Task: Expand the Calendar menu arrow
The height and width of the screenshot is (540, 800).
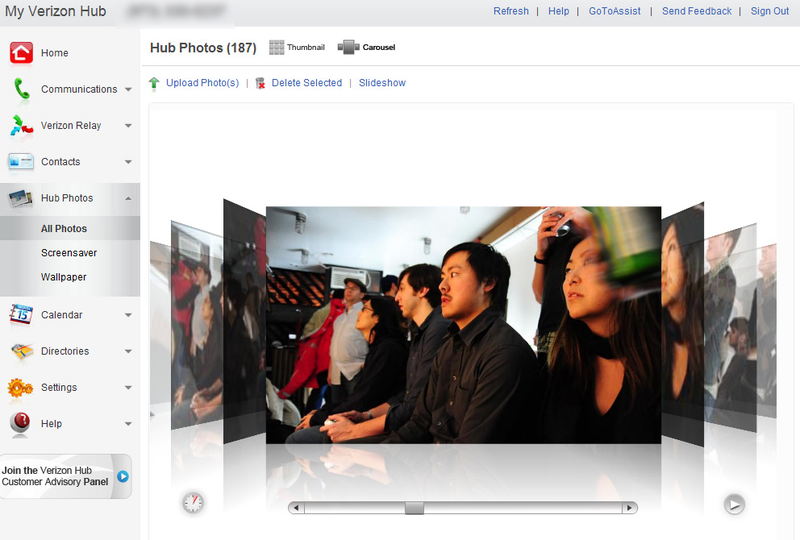Action: (x=128, y=315)
